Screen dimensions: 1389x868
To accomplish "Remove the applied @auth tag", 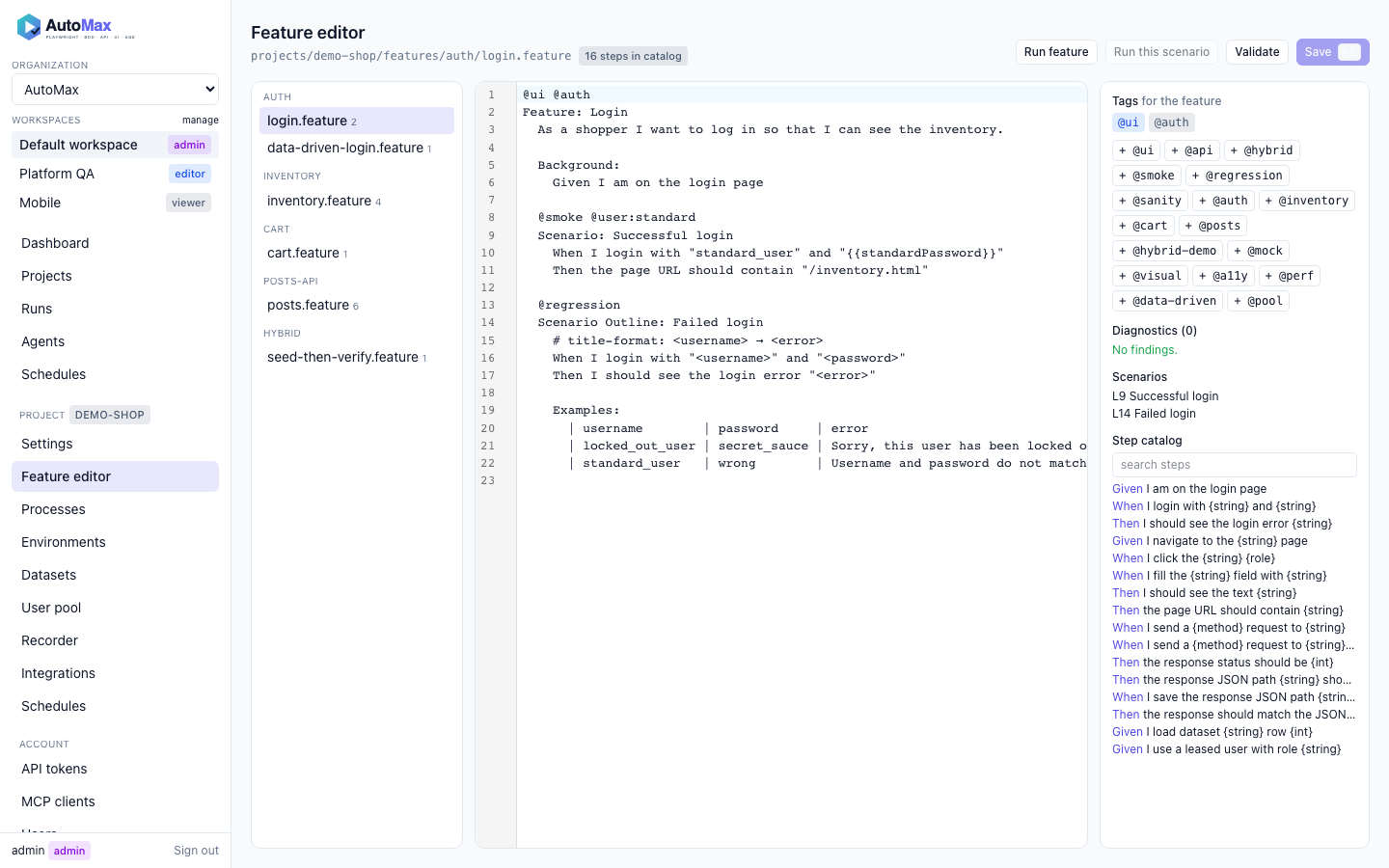I will coord(1172,122).
